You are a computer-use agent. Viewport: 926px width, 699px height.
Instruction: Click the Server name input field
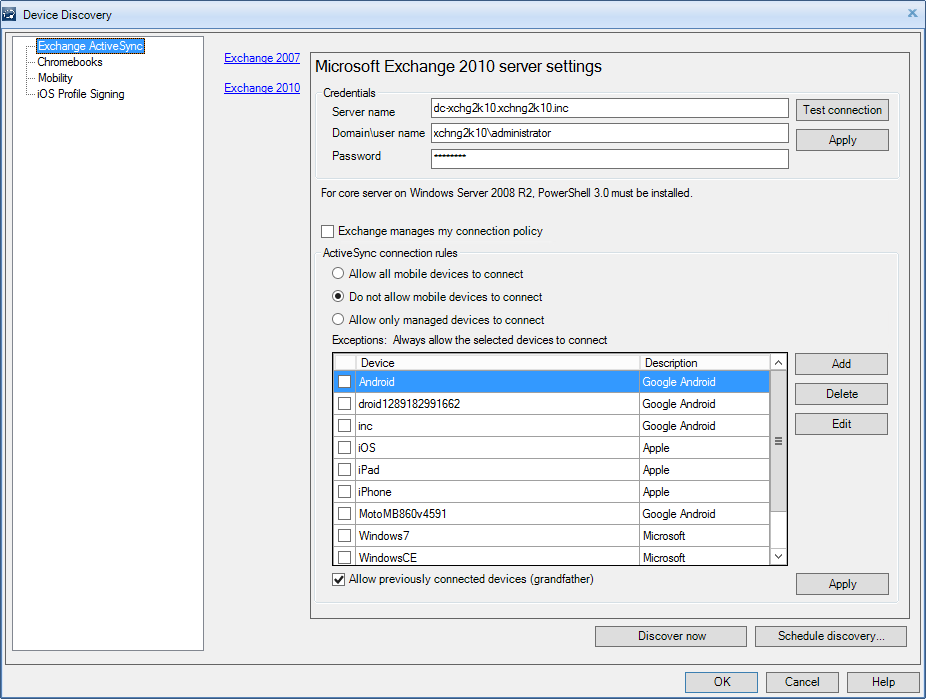(x=609, y=108)
